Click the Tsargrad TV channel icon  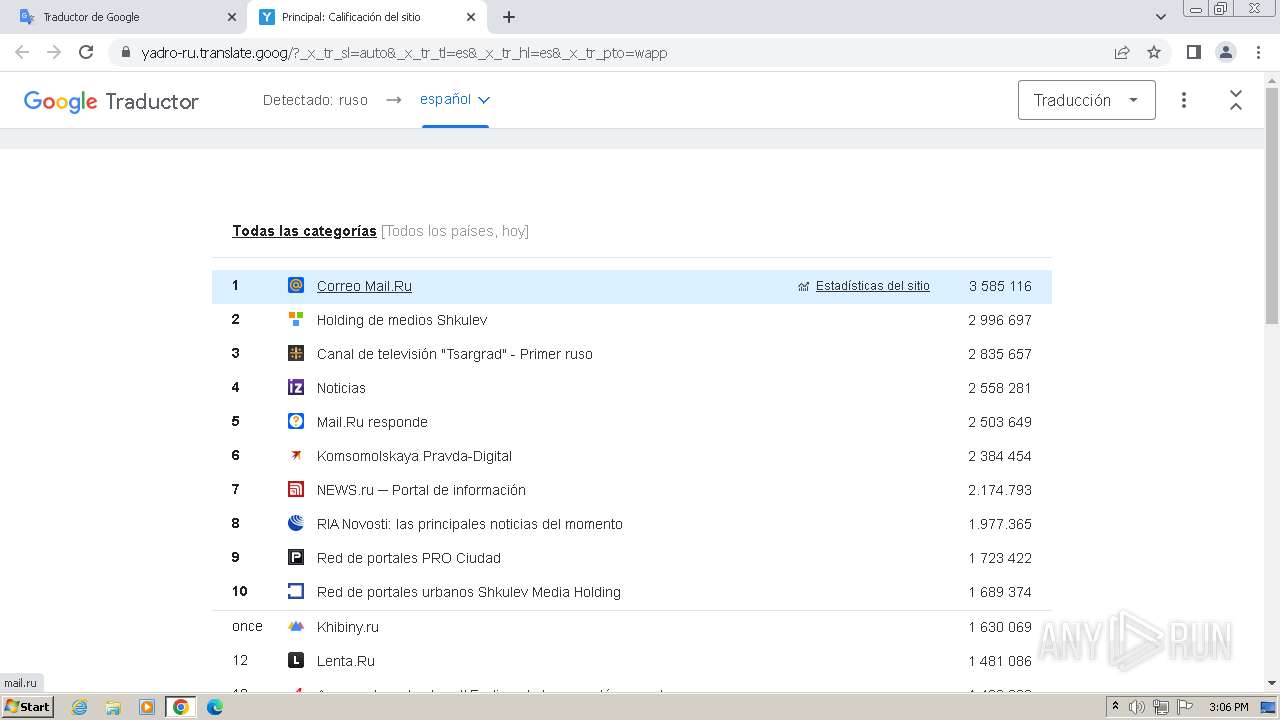pos(296,353)
